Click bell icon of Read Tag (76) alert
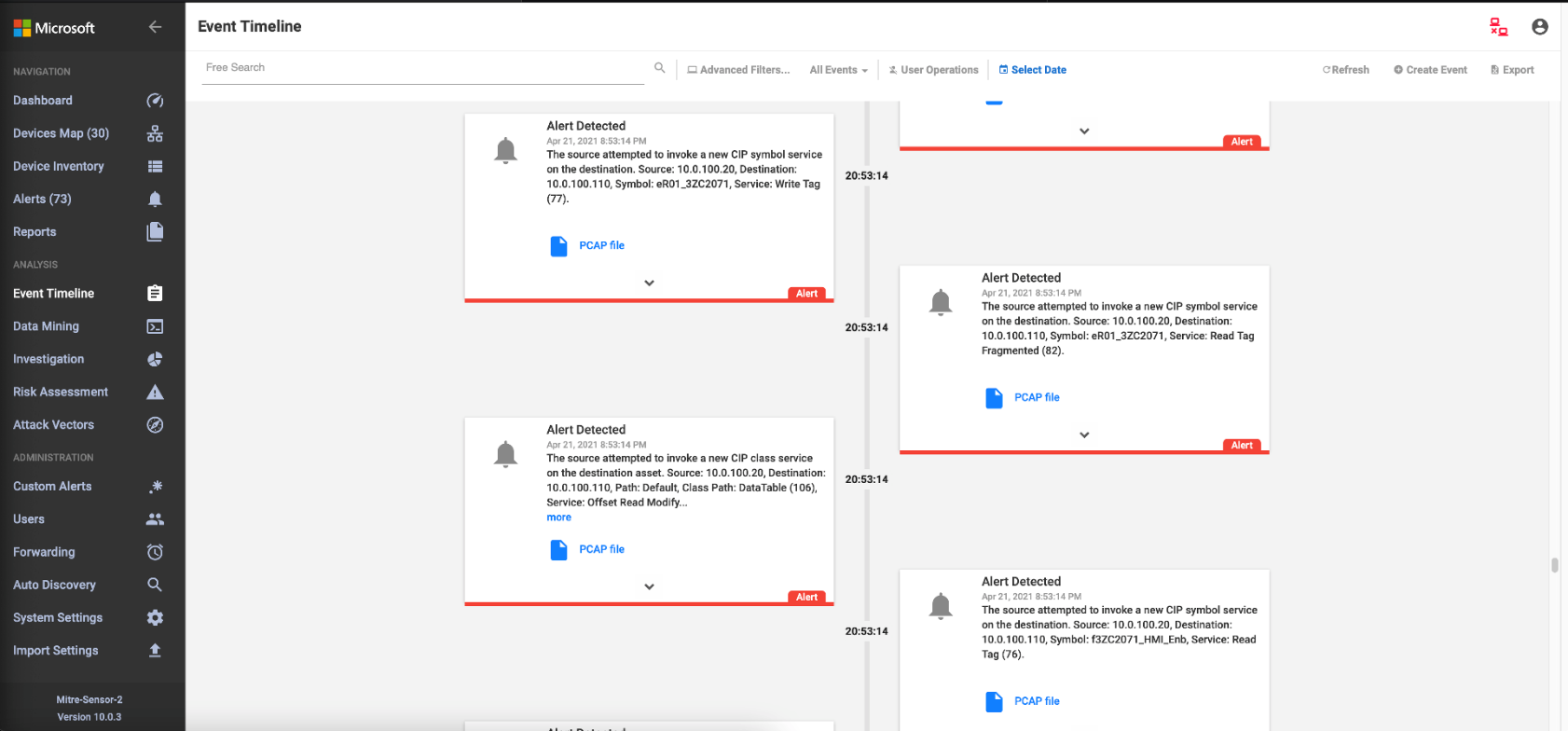Viewport: 1568px width, 731px height. [941, 606]
